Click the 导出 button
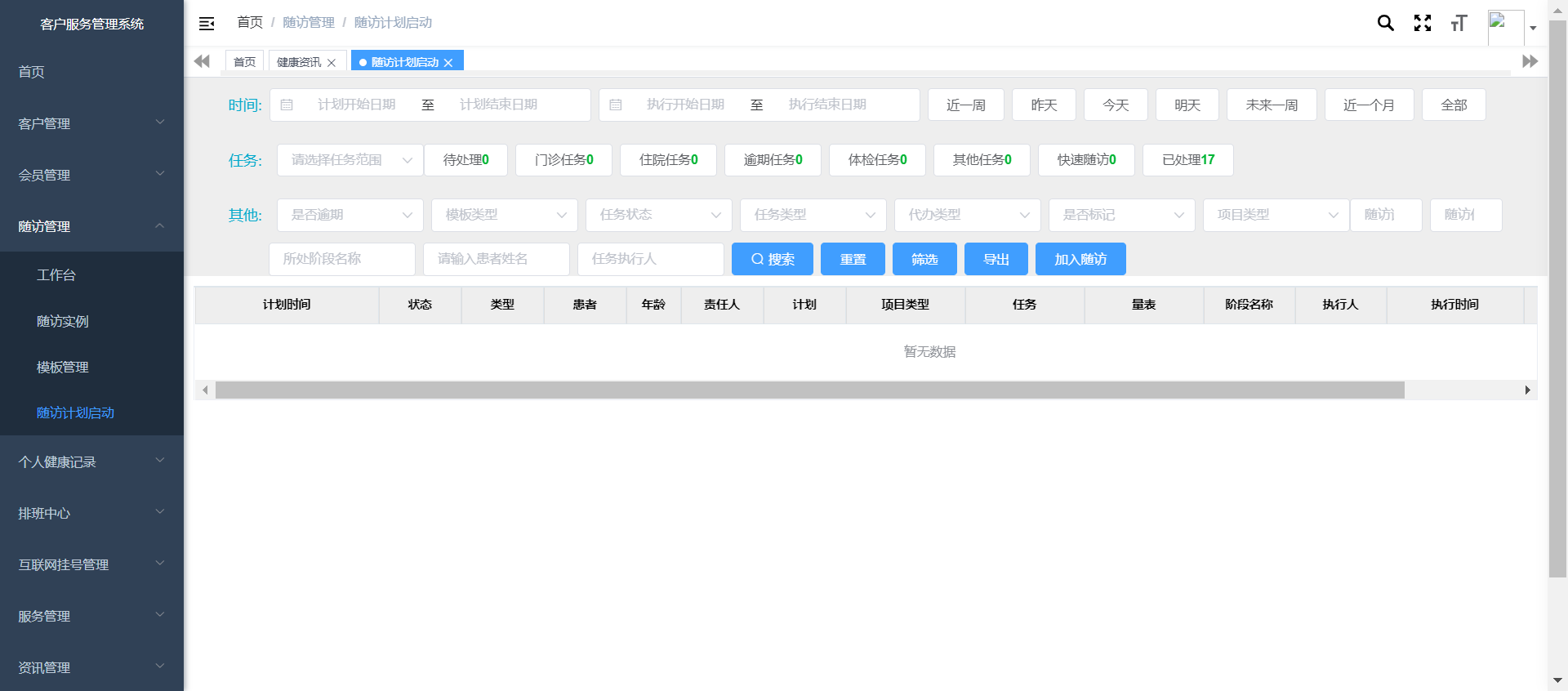 point(996,259)
